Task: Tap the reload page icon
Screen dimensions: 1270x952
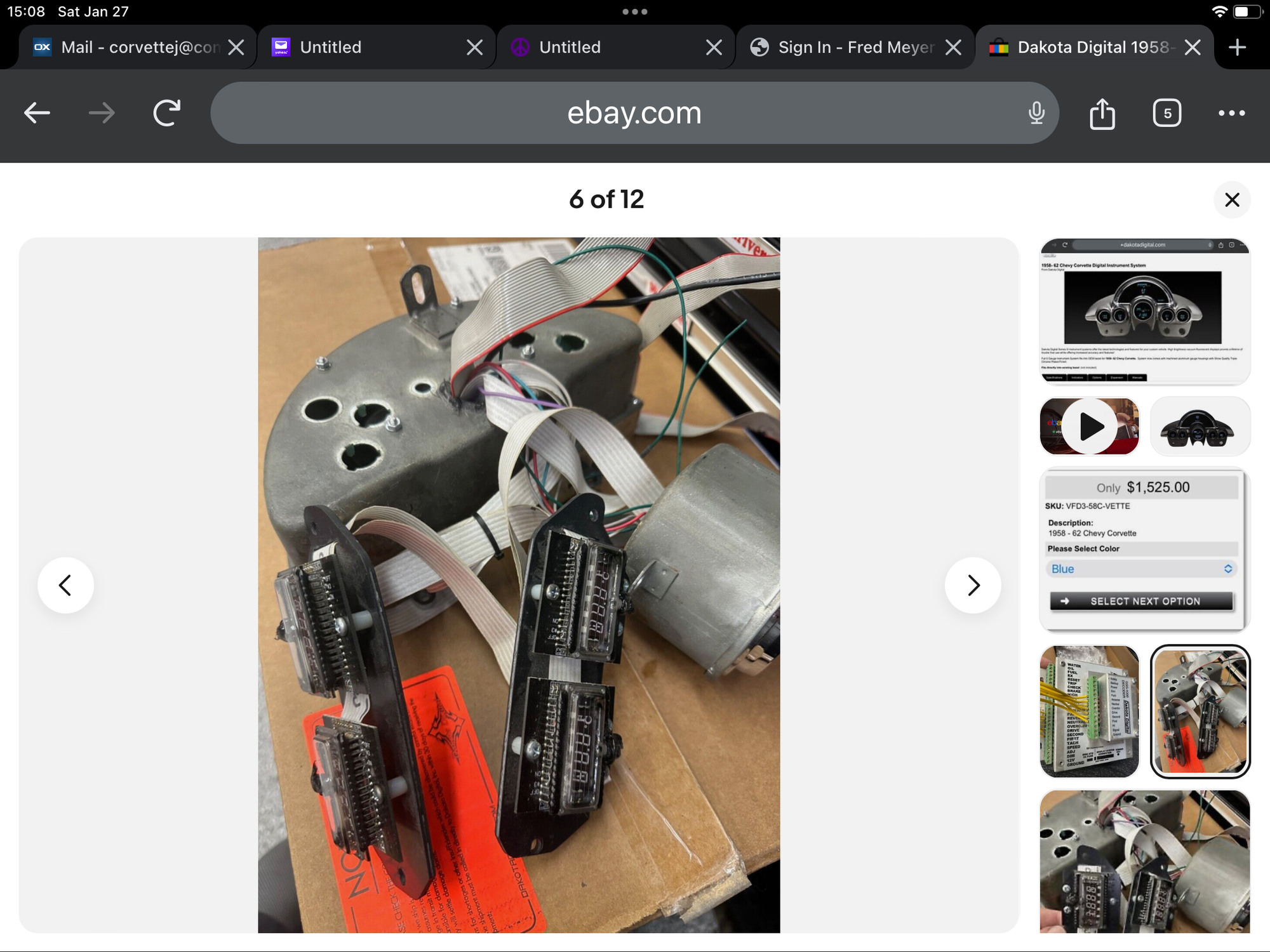Action: (166, 113)
